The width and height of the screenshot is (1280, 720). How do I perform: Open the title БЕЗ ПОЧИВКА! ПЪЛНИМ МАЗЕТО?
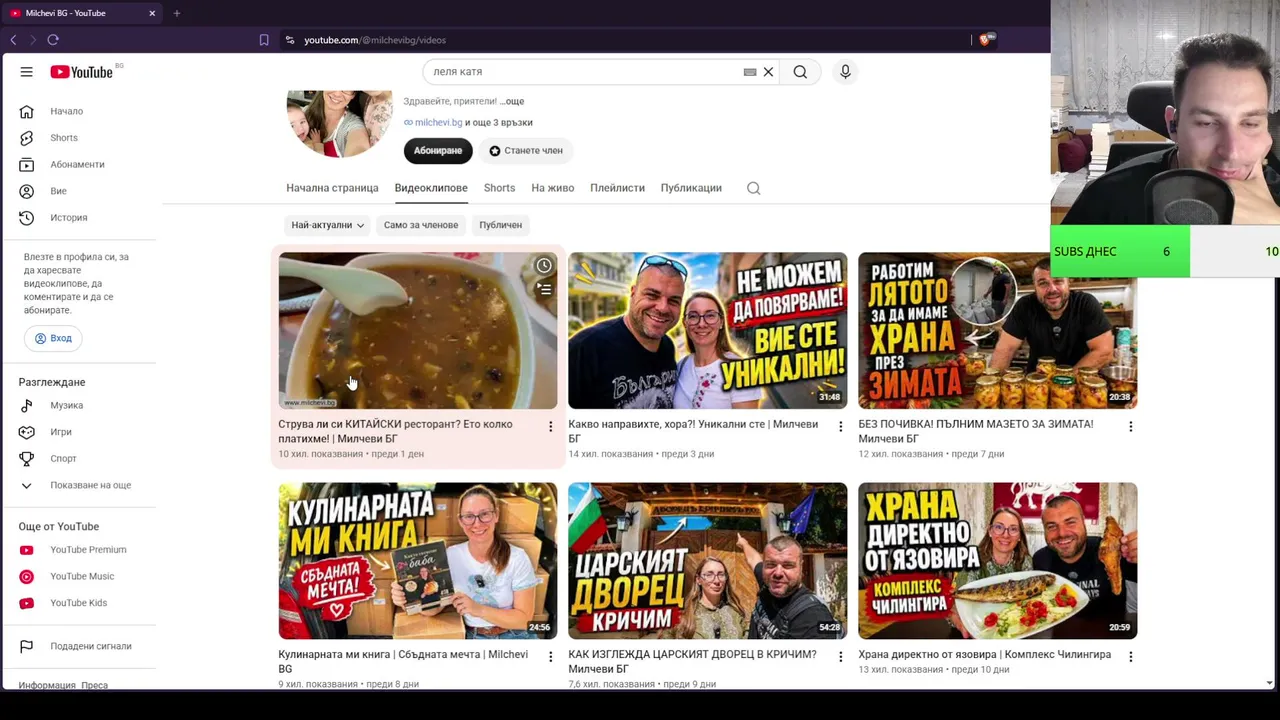pos(976,431)
